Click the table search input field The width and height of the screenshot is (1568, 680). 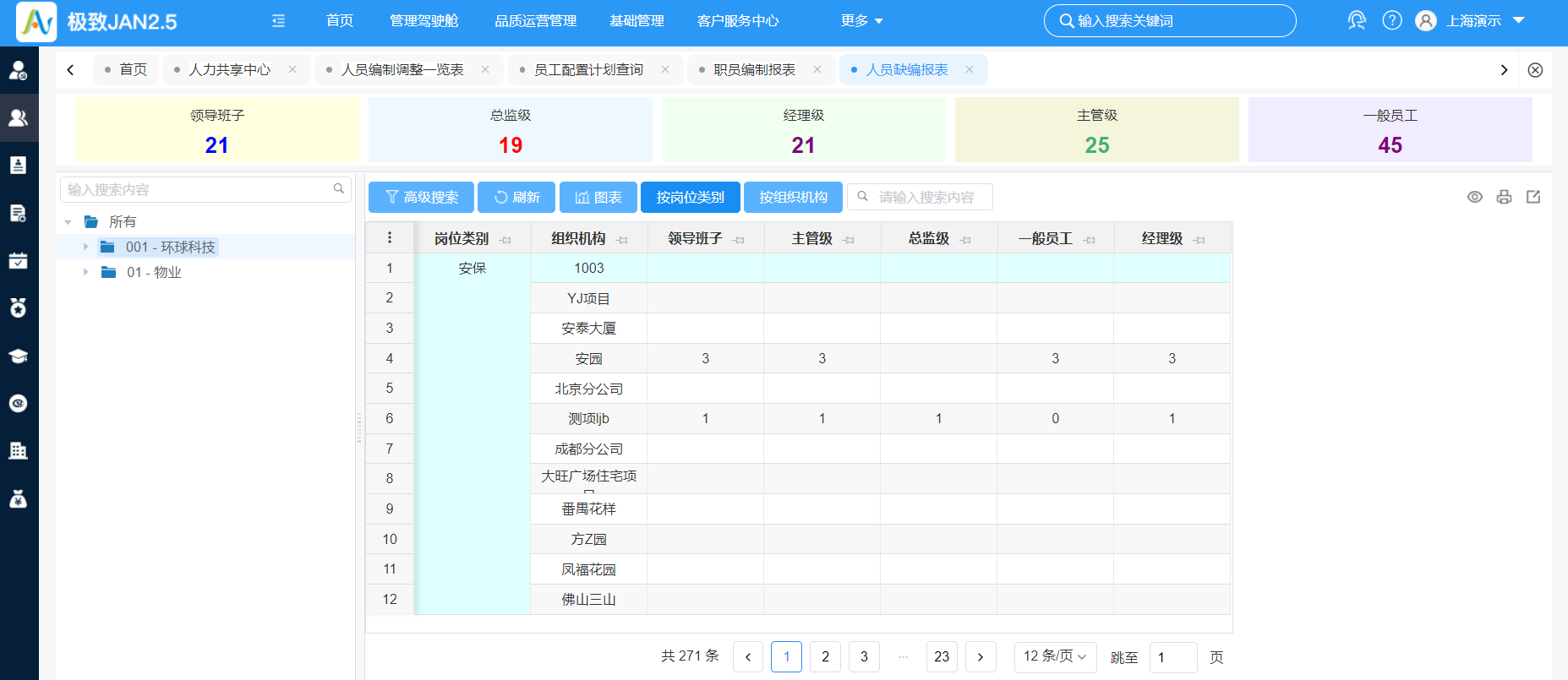920,197
